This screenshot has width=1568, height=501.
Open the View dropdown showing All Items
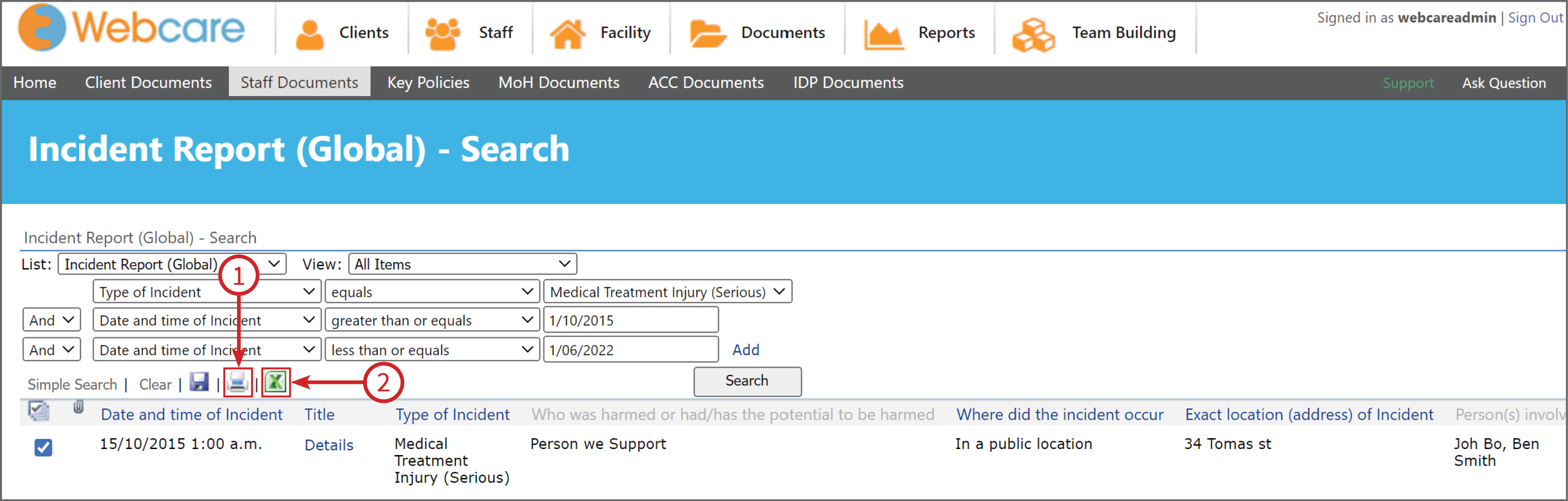(x=463, y=264)
